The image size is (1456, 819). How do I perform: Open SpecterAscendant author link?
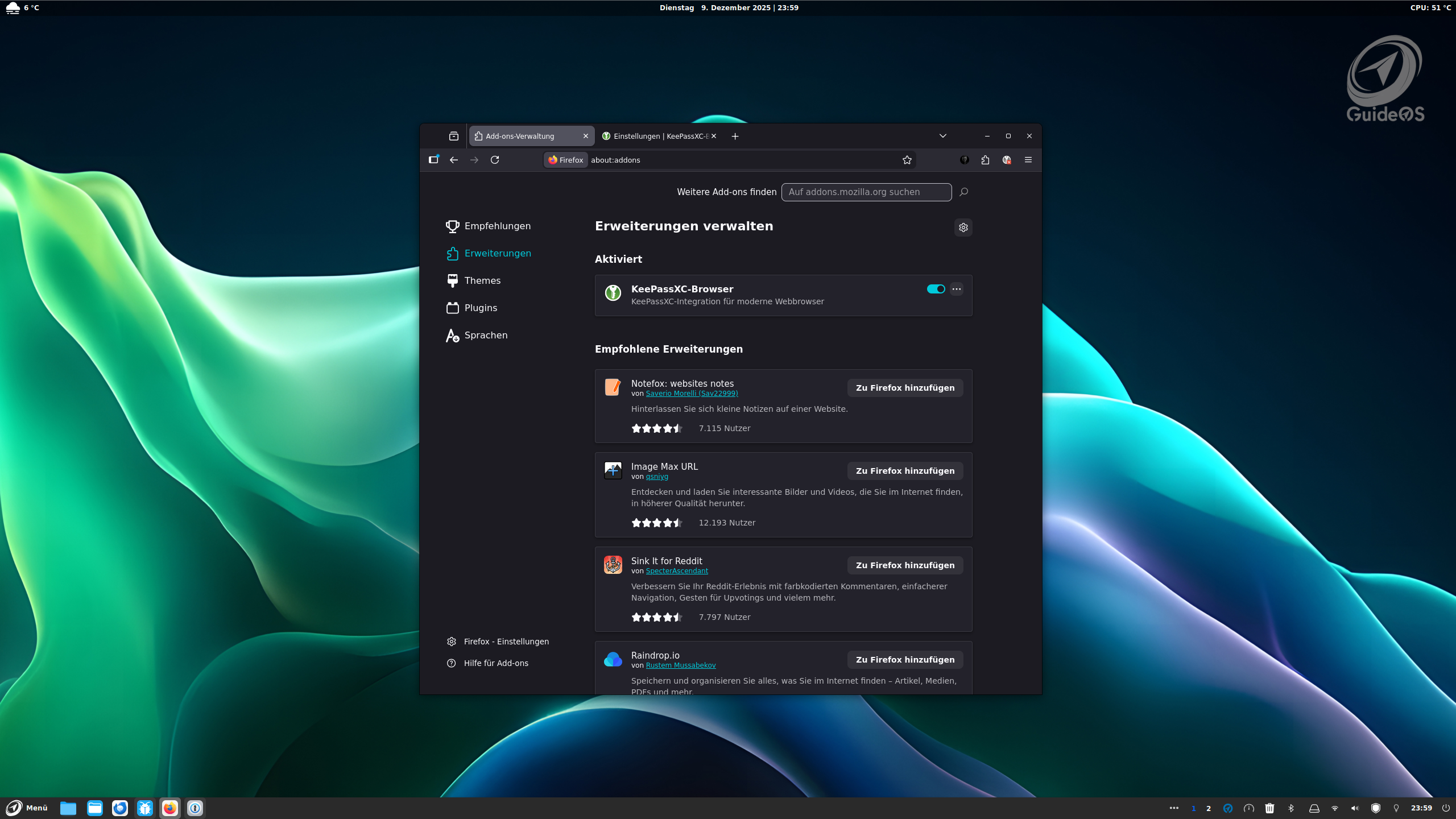coord(676,571)
